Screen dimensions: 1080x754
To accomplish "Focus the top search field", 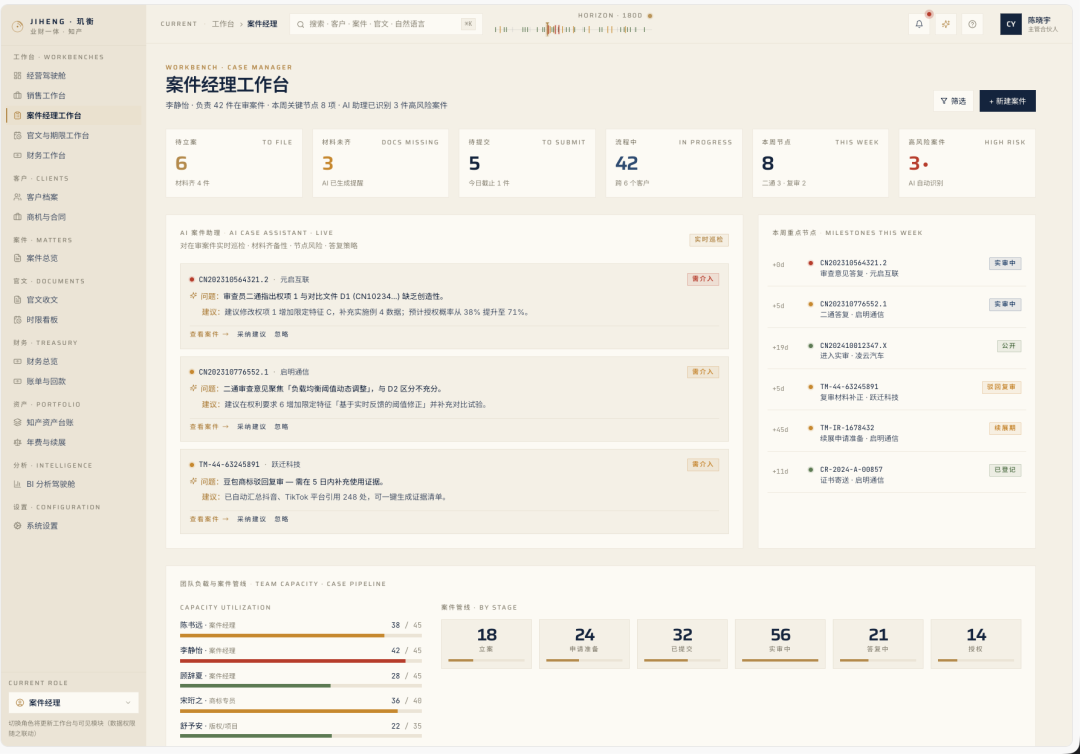I will (x=386, y=24).
